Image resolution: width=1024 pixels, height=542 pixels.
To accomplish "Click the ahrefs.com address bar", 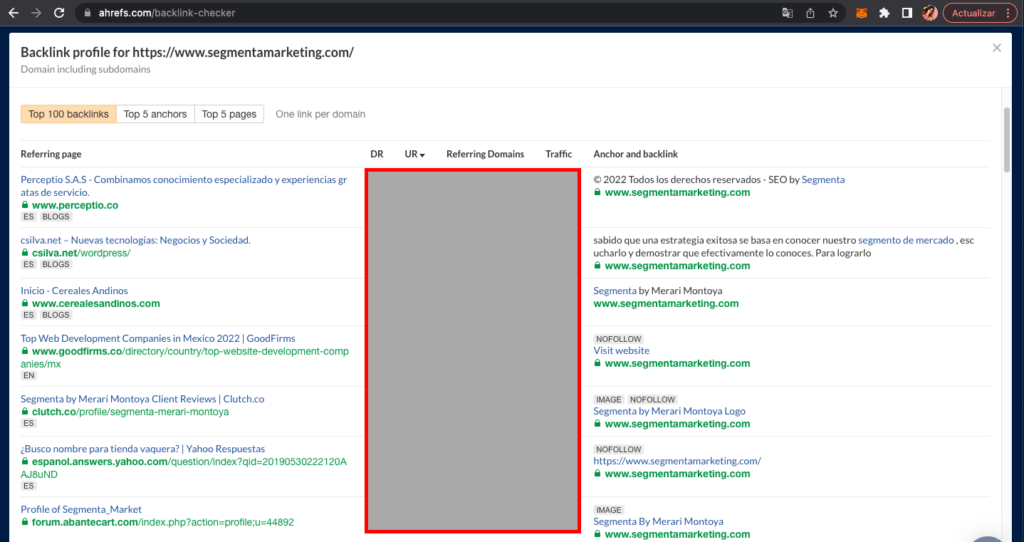I will click(400, 13).
